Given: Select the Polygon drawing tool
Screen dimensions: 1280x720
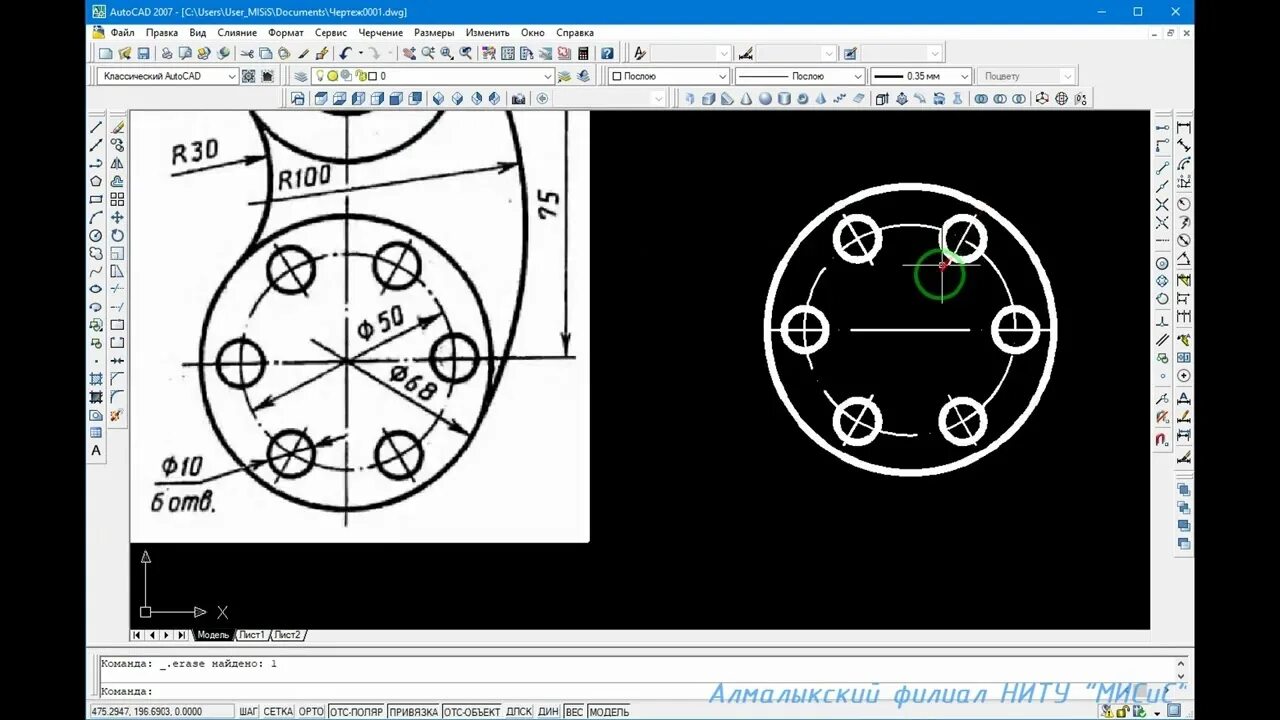Looking at the screenshot, I should [x=96, y=181].
